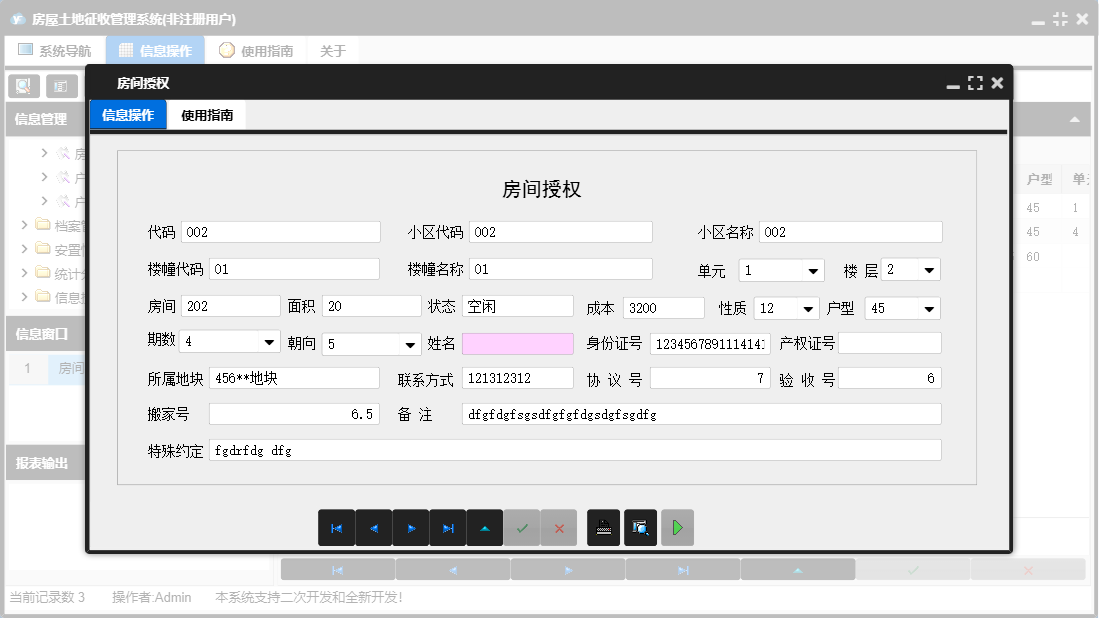Select the search magnifier icon above 信息管理
This screenshot has width=1099, height=618.
[23, 85]
